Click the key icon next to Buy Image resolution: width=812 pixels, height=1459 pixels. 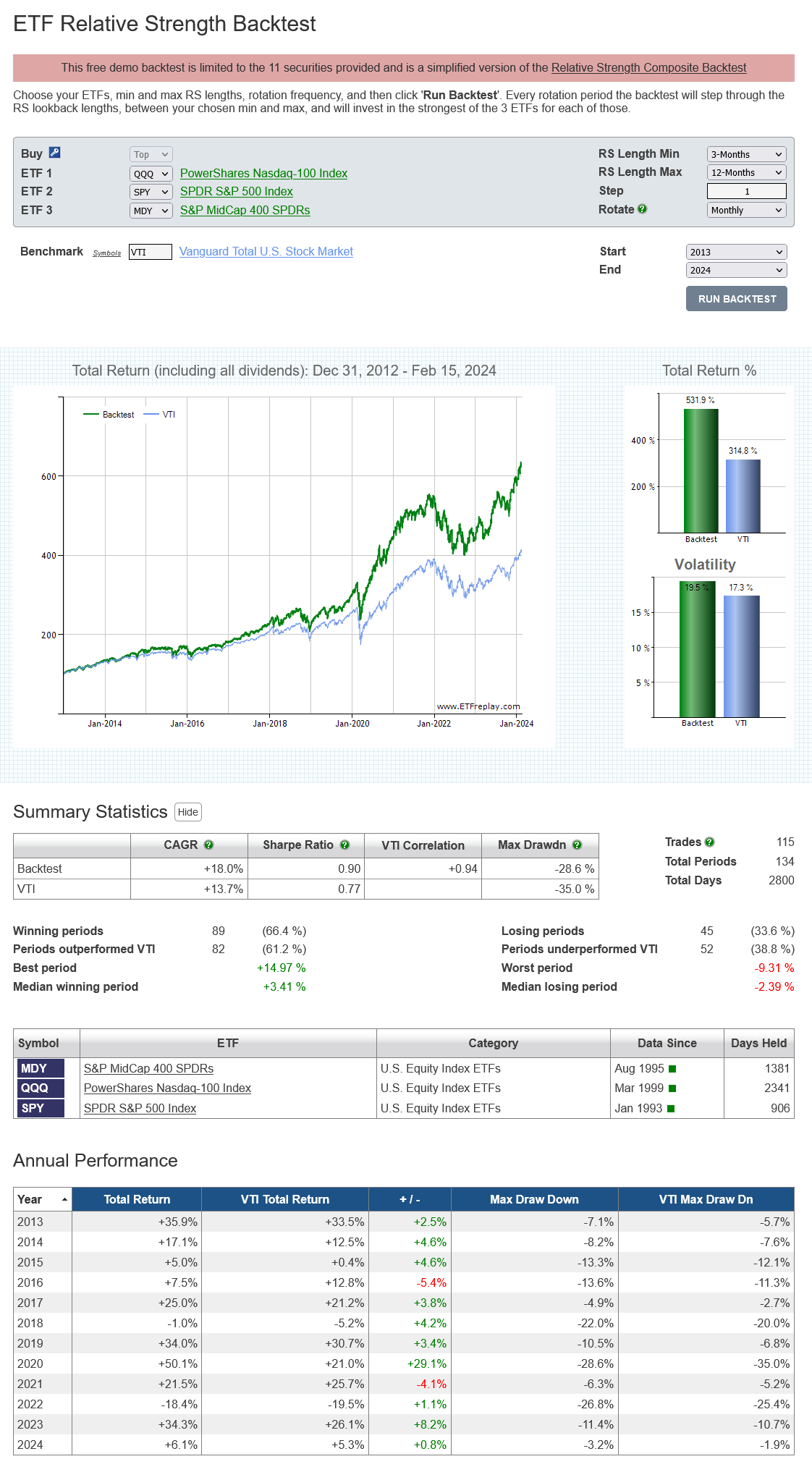coord(54,153)
